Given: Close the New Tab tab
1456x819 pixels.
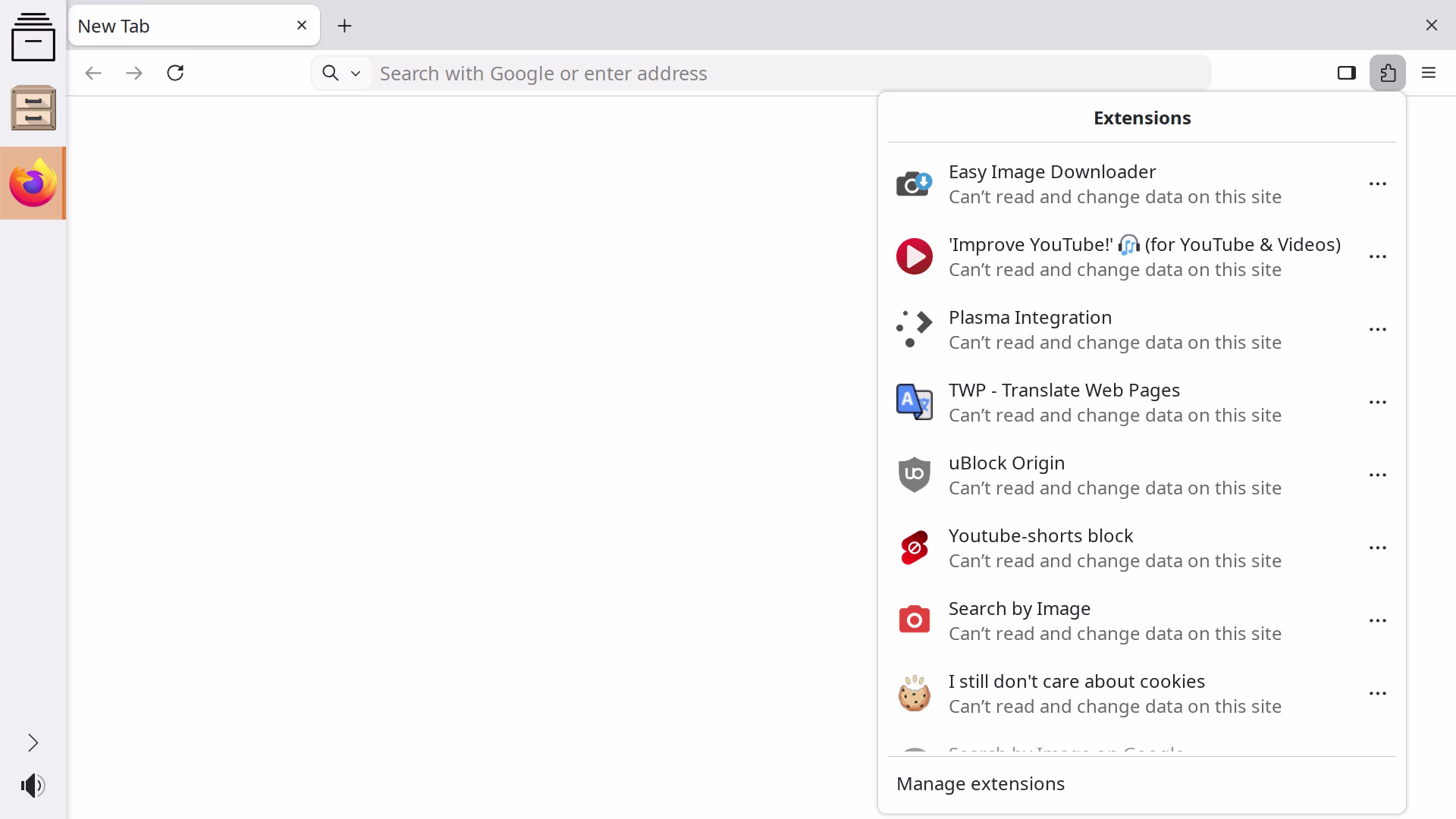Looking at the screenshot, I should [302, 25].
